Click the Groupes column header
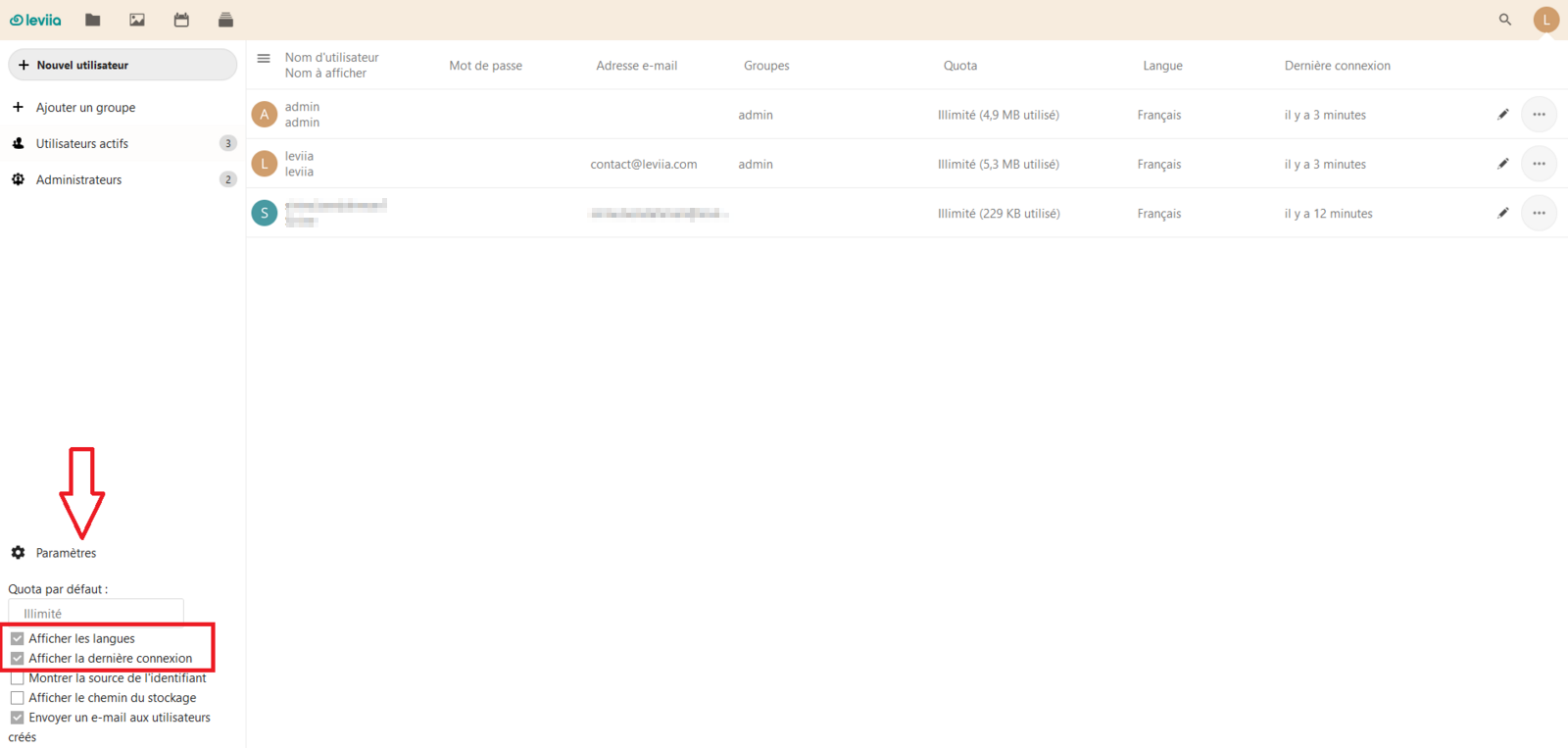The height and width of the screenshot is (748, 1568). point(766,66)
